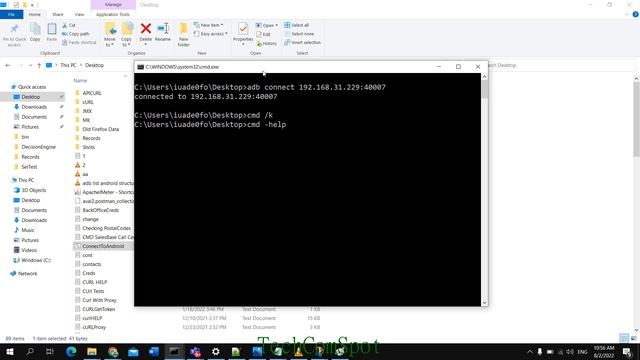Click the taskbar Search icon

pos(30,351)
